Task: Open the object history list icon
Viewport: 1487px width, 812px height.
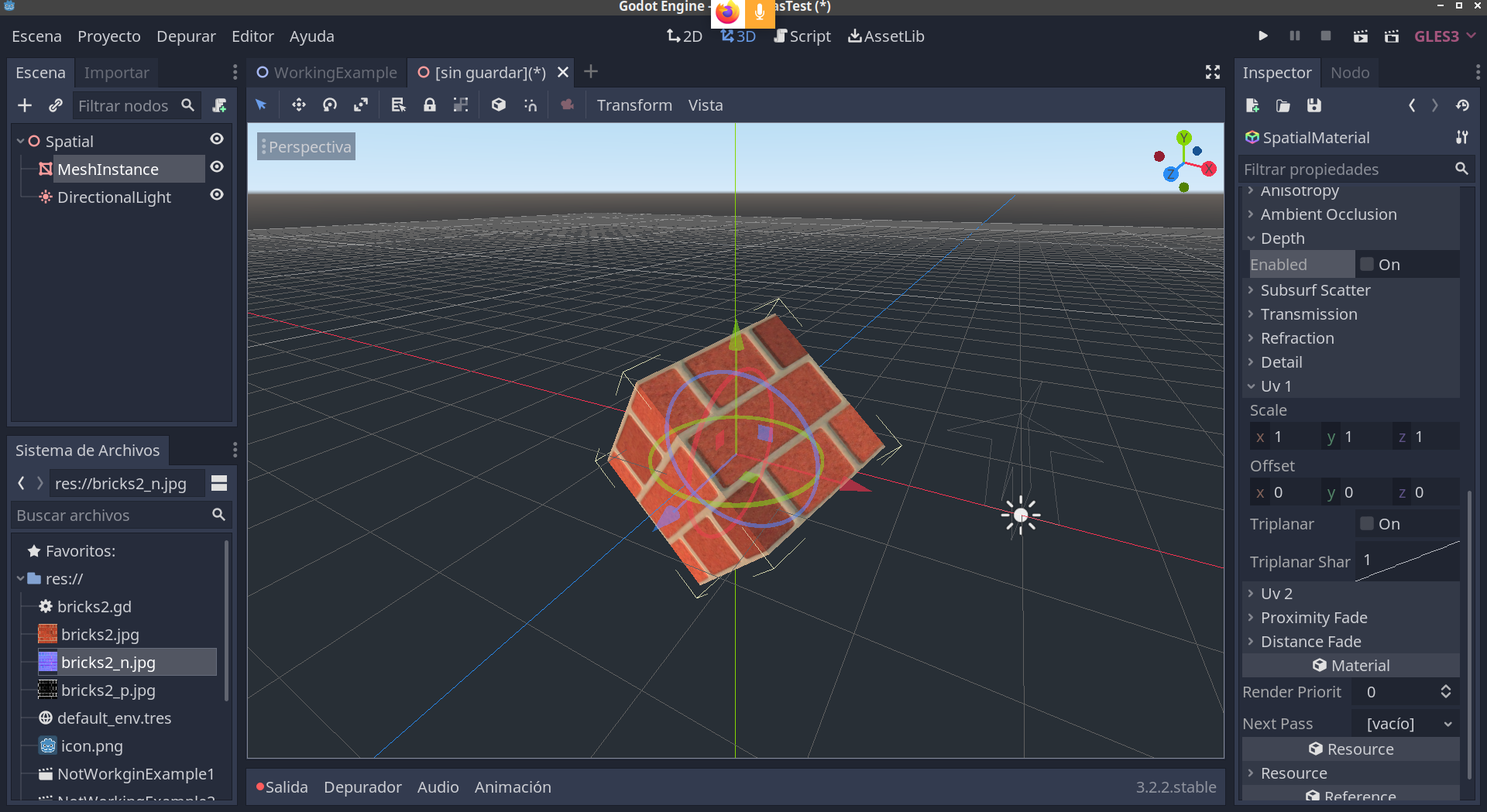Action: [x=1462, y=105]
